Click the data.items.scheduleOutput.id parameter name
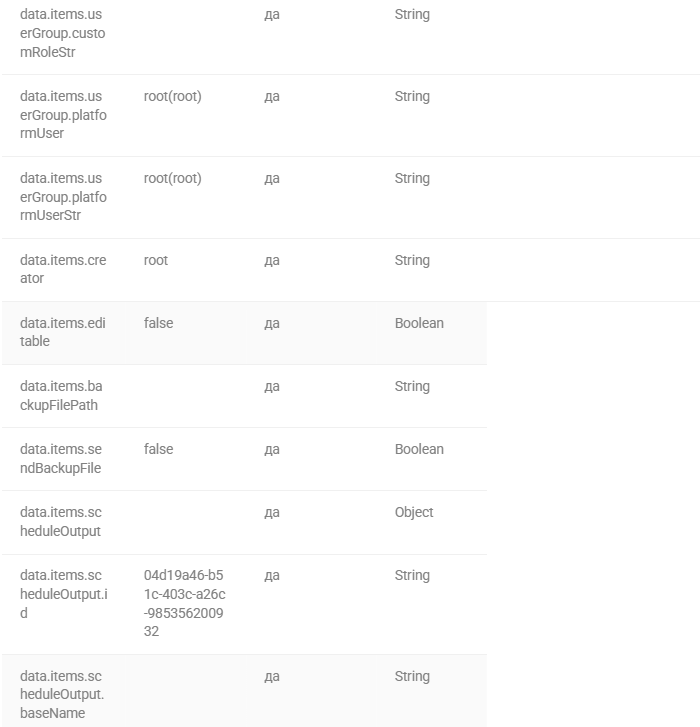700x727 pixels. coord(64,594)
